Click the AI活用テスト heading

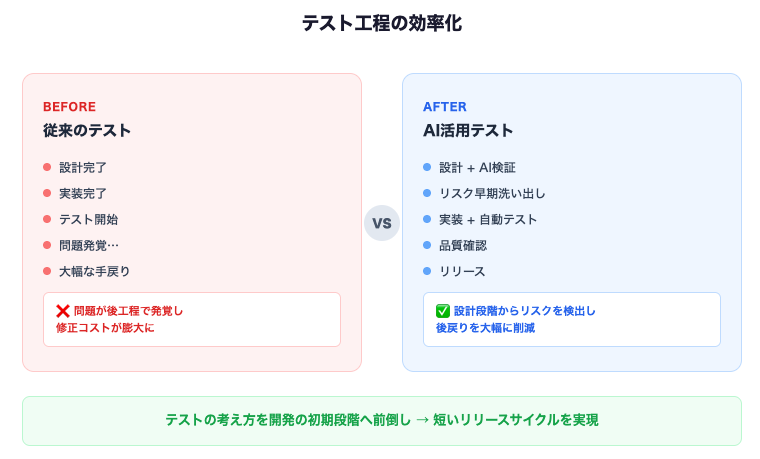[x=468, y=130]
